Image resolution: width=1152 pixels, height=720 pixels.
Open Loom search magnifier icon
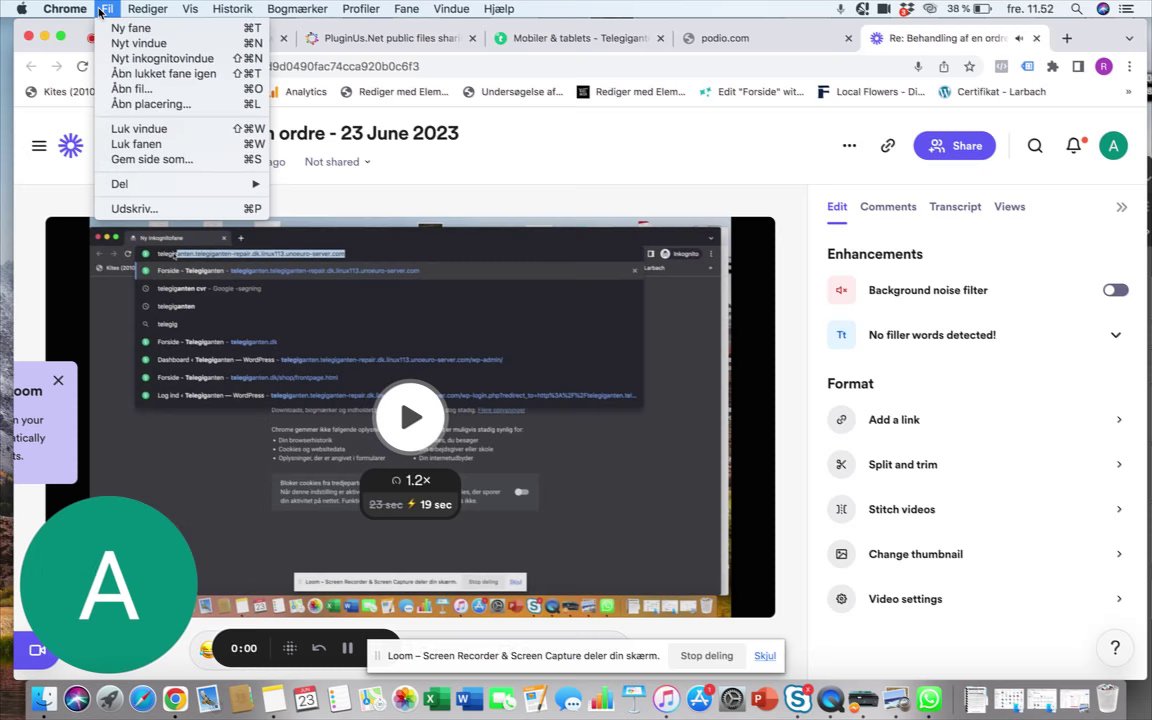tap(1034, 145)
